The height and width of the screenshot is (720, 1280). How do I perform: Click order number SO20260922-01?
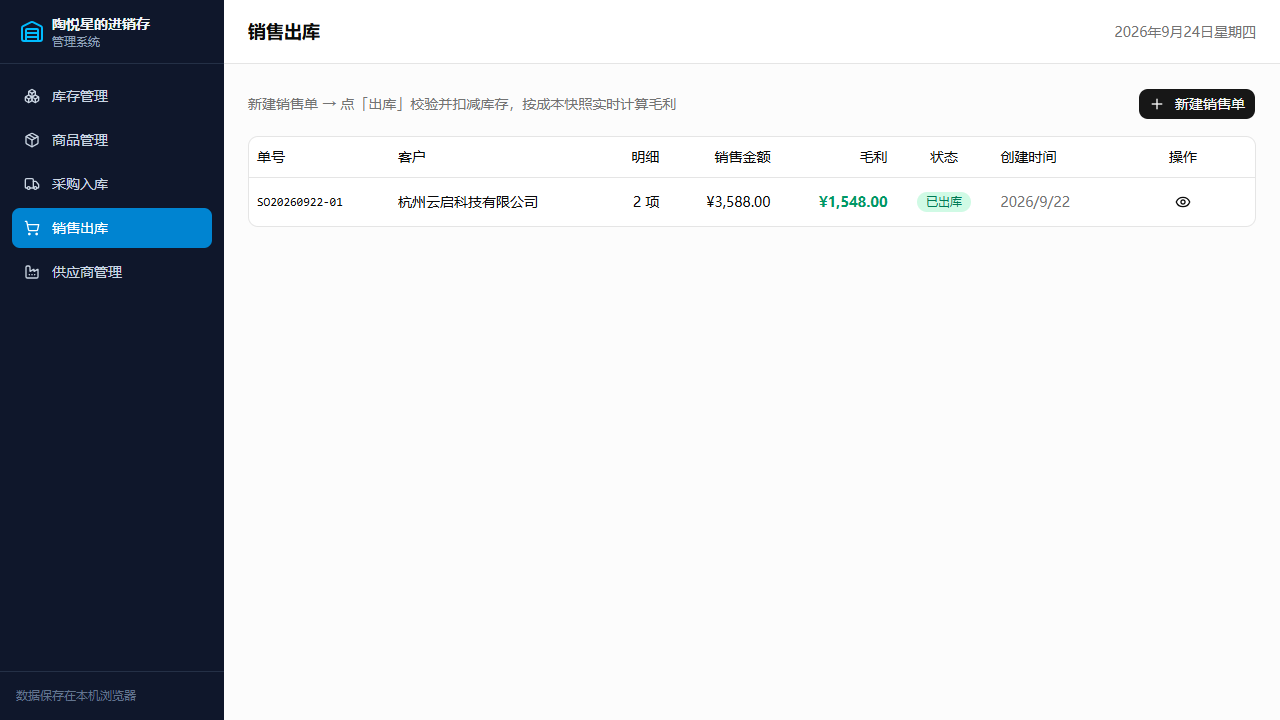300,202
